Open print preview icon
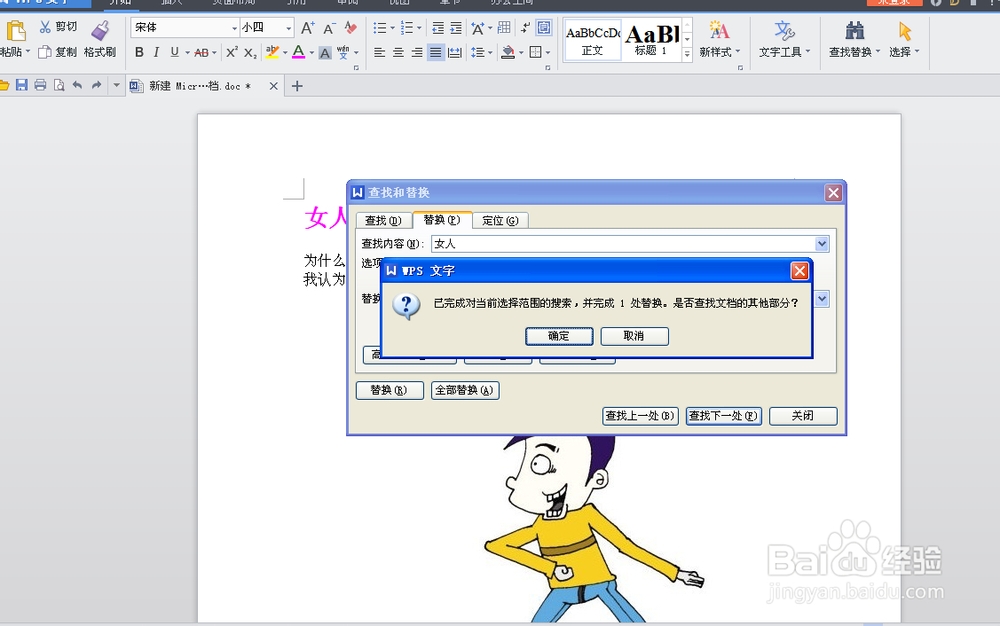 (x=59, y=85)
